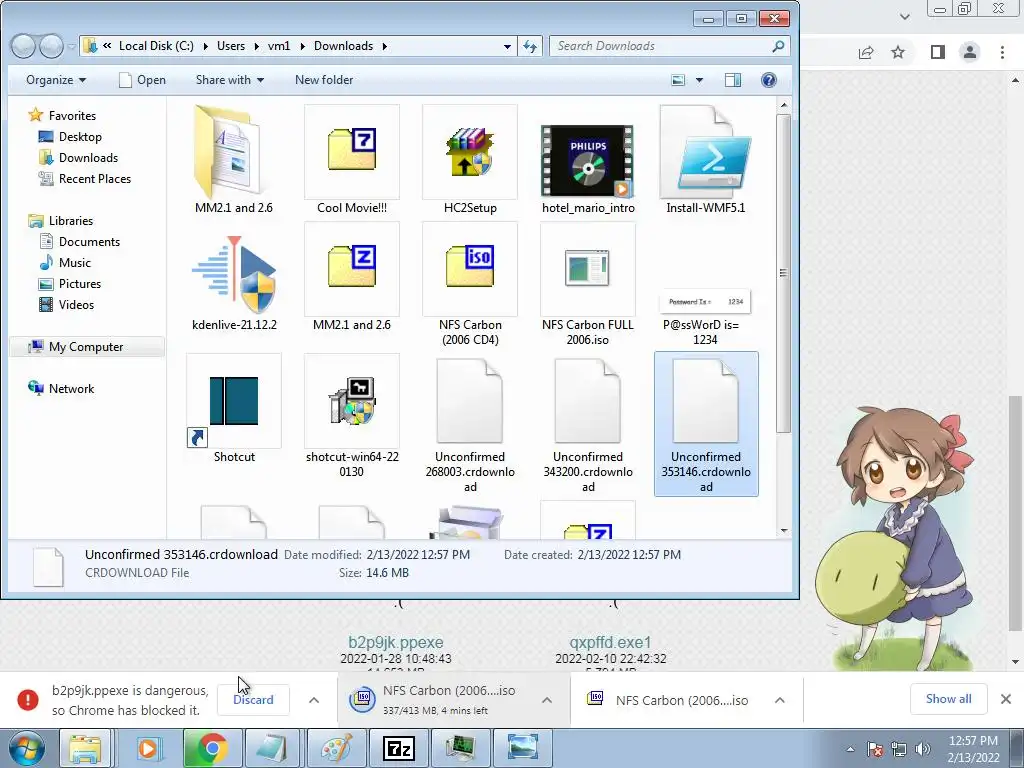Open Recent Places in navigation pane

95,178
